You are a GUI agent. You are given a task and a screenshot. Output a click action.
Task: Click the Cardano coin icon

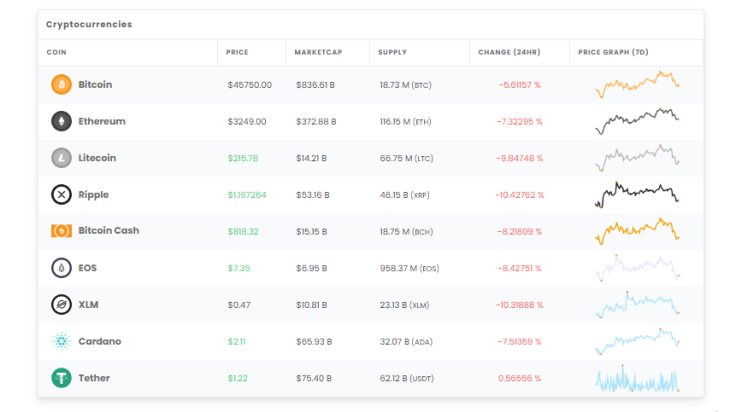61,341
